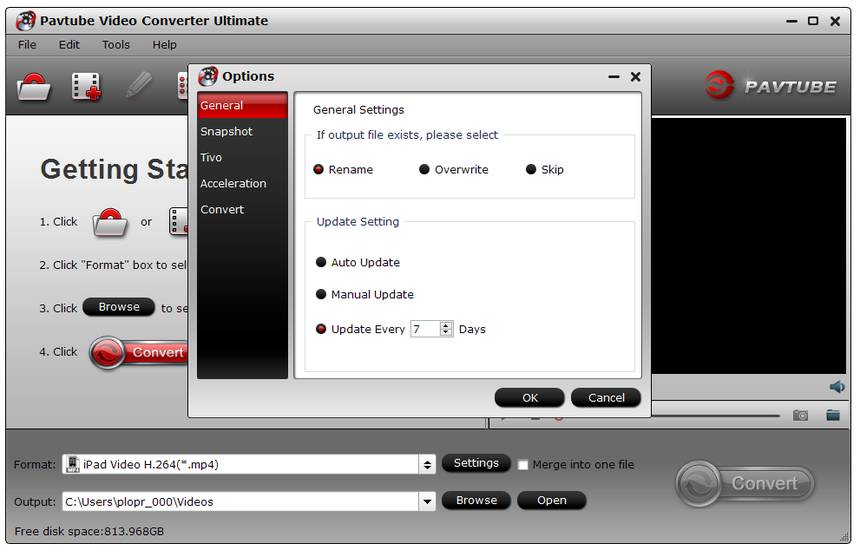Open the Tools menu

(116, 44)
